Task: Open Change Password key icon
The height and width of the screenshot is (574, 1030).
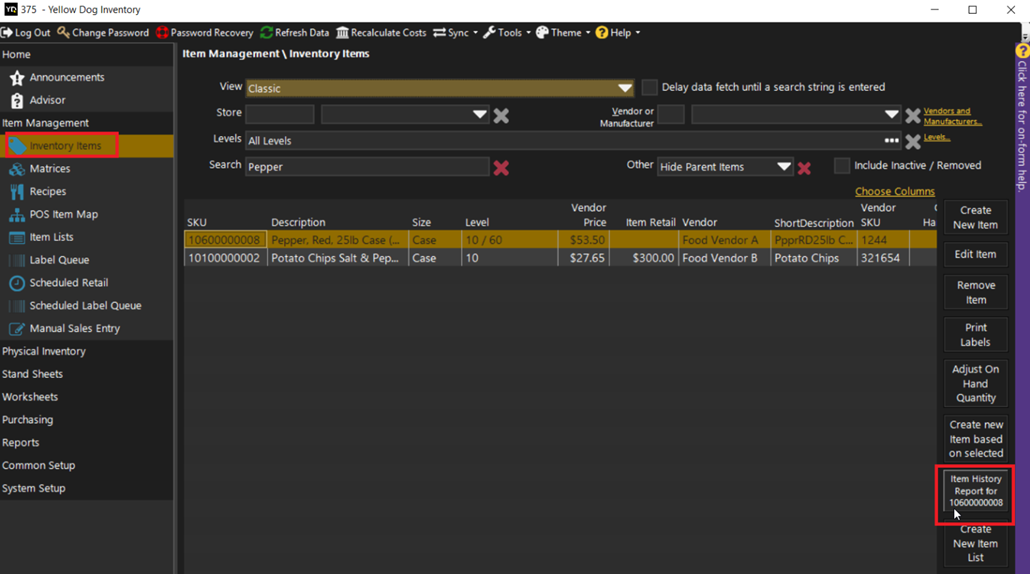Action: pyautogui.click(x=63, y=33)
